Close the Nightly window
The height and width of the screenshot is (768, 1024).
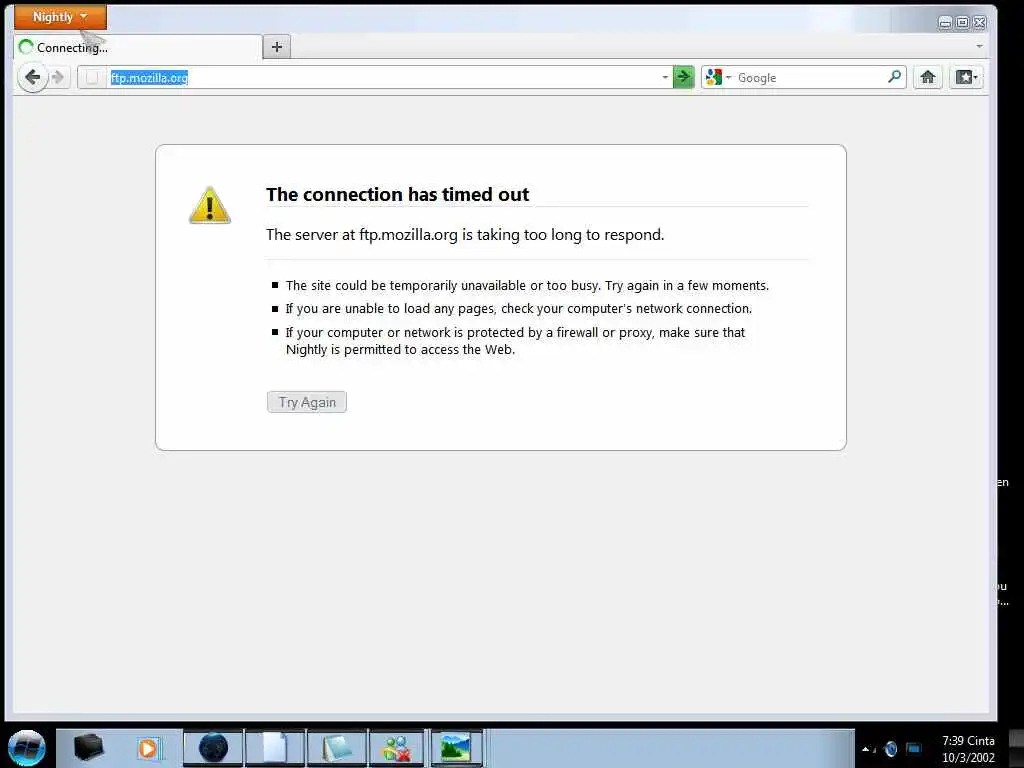(980, 23)
